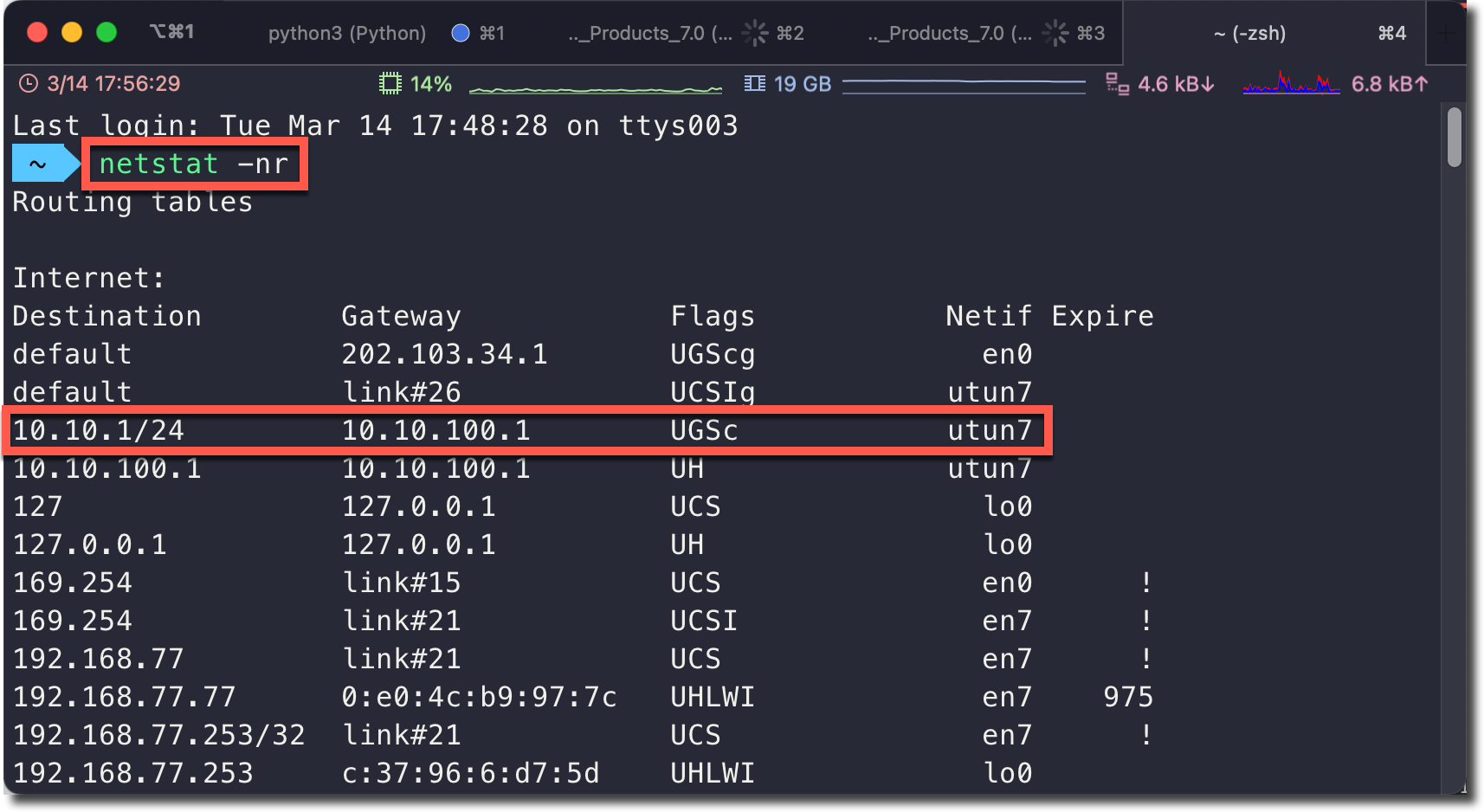Viewport: 1484px width, 812px height.
Task: Click the memory RAM icon
Action: [x=755, y=84]
